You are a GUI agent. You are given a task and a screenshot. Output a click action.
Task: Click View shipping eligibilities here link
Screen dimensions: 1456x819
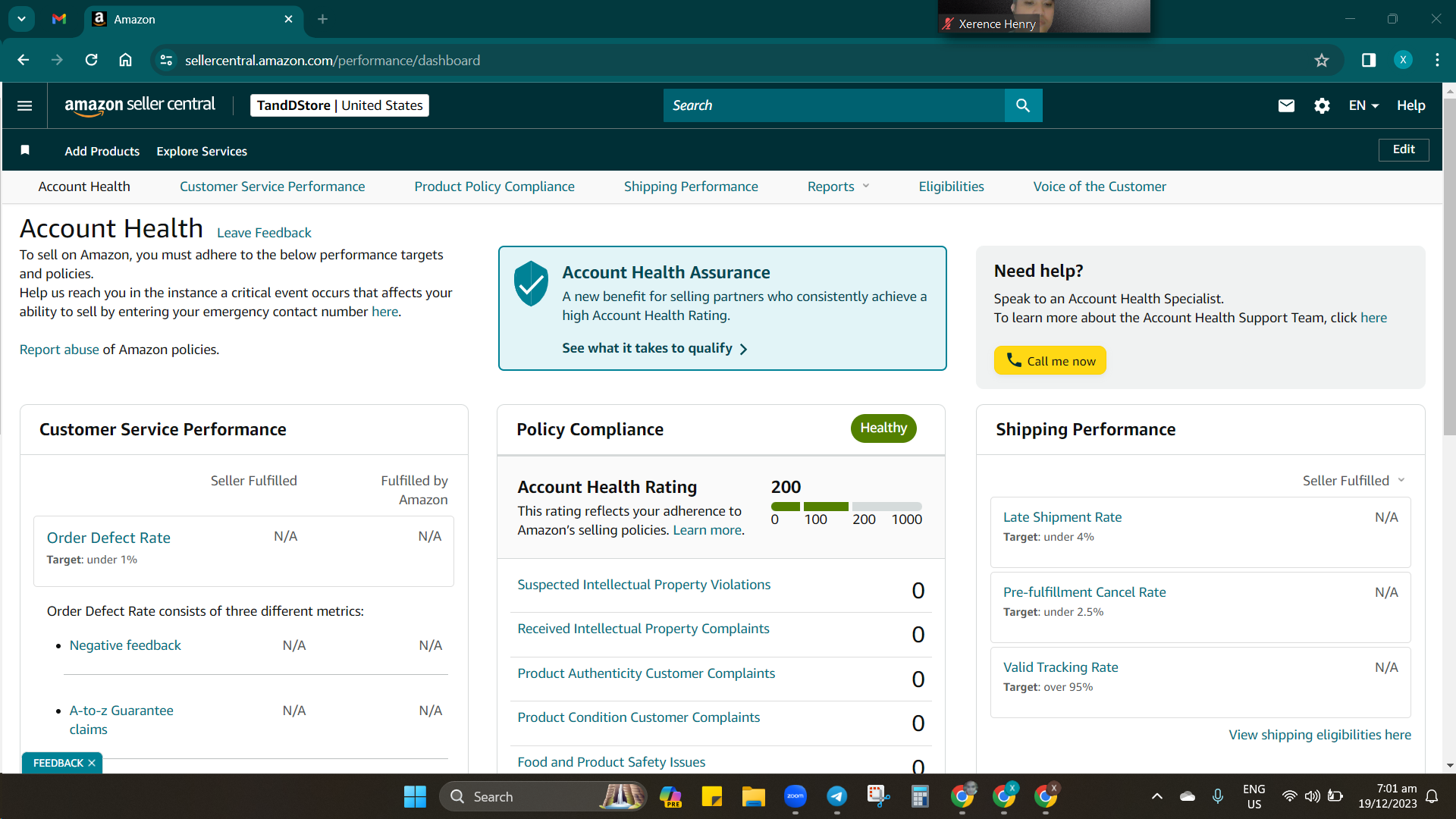pyautogui.click(x=1319, y=735)
